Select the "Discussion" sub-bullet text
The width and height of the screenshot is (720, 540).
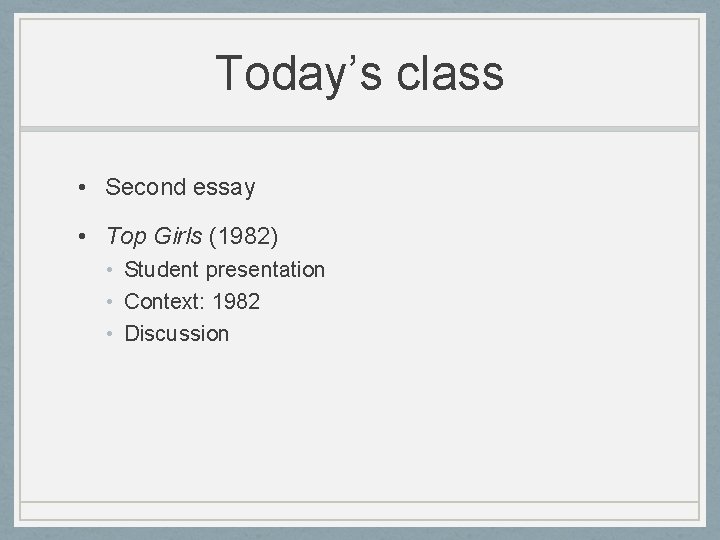click(177, 334)
